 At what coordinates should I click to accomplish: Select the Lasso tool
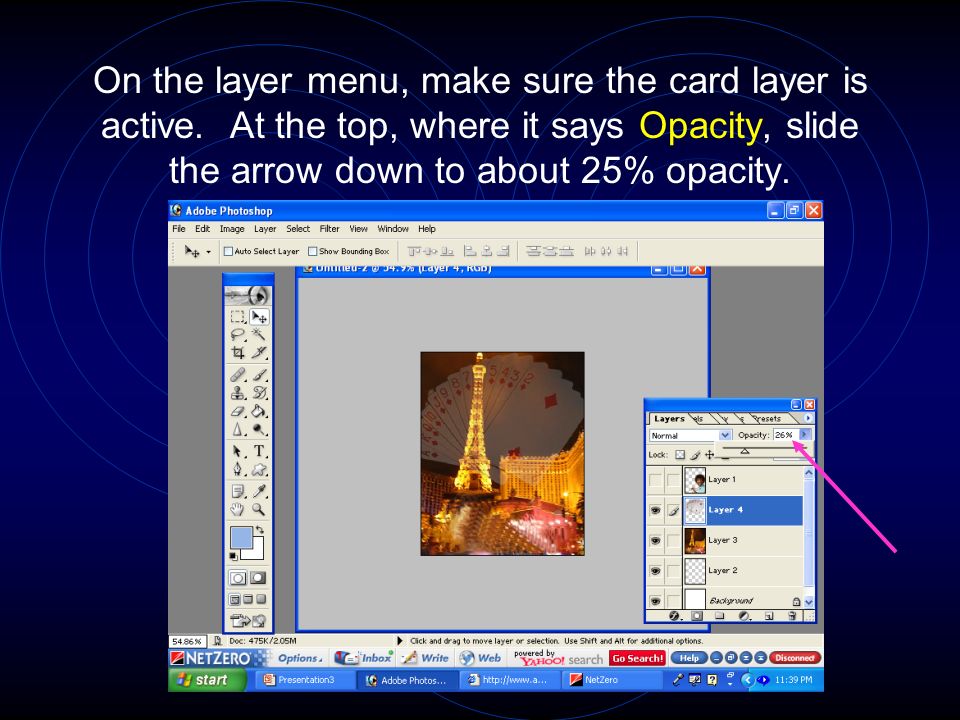coord(238,334)
